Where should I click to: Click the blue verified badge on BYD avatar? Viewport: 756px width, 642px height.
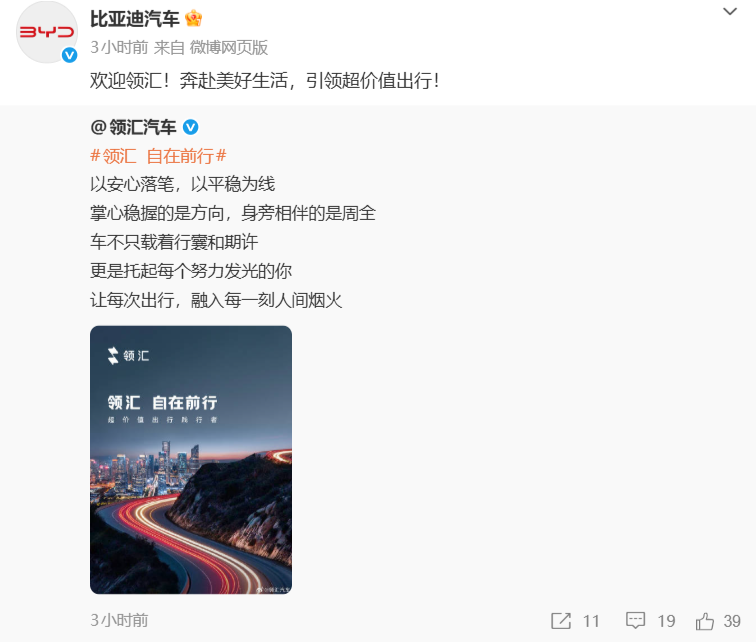[x=69, y=55]
